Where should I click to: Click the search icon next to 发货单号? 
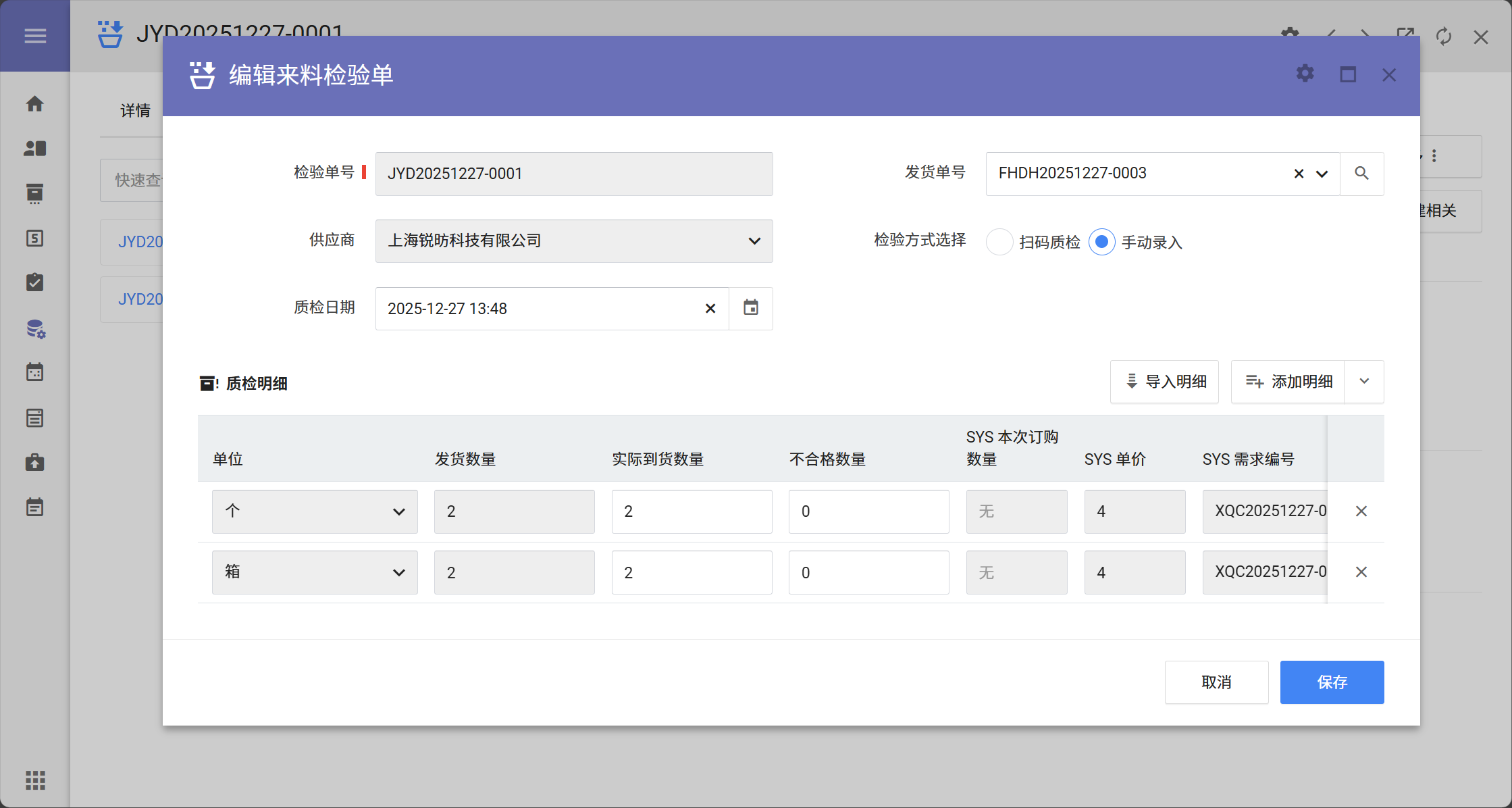click(x=1361, y=174)
